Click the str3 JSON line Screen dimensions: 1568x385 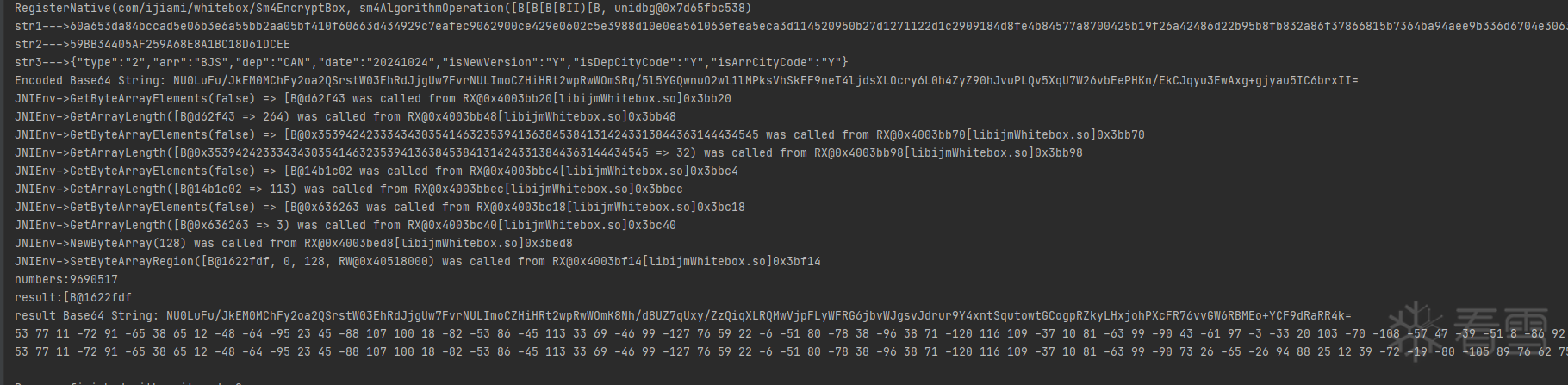[431, 62]
